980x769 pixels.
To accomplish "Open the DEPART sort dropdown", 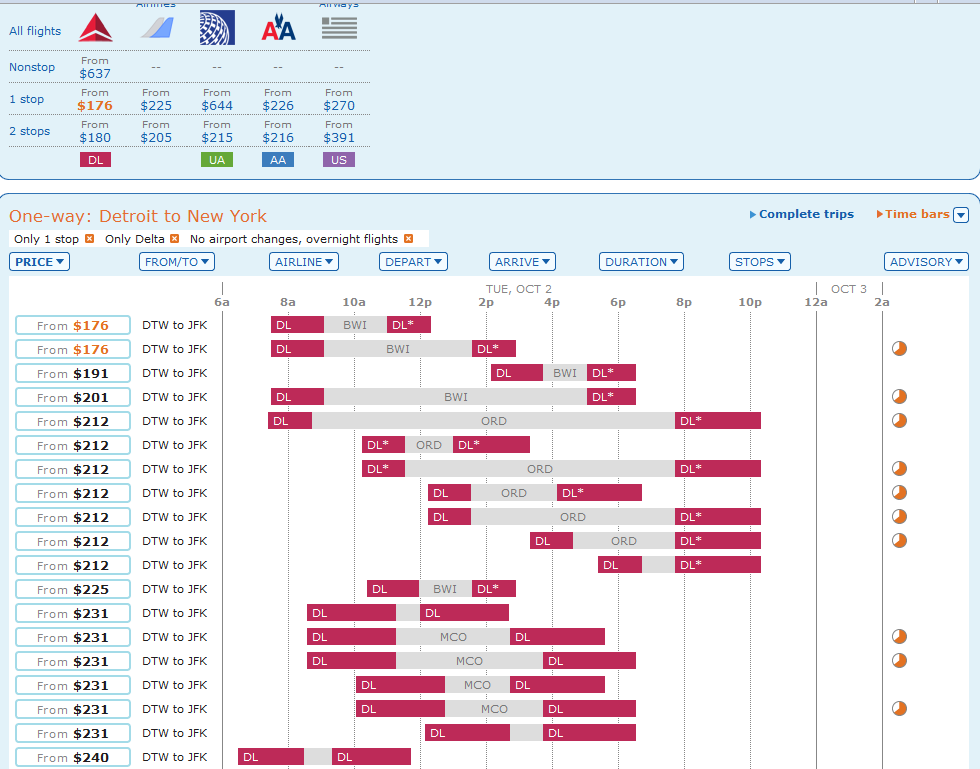I will (413, 262).
